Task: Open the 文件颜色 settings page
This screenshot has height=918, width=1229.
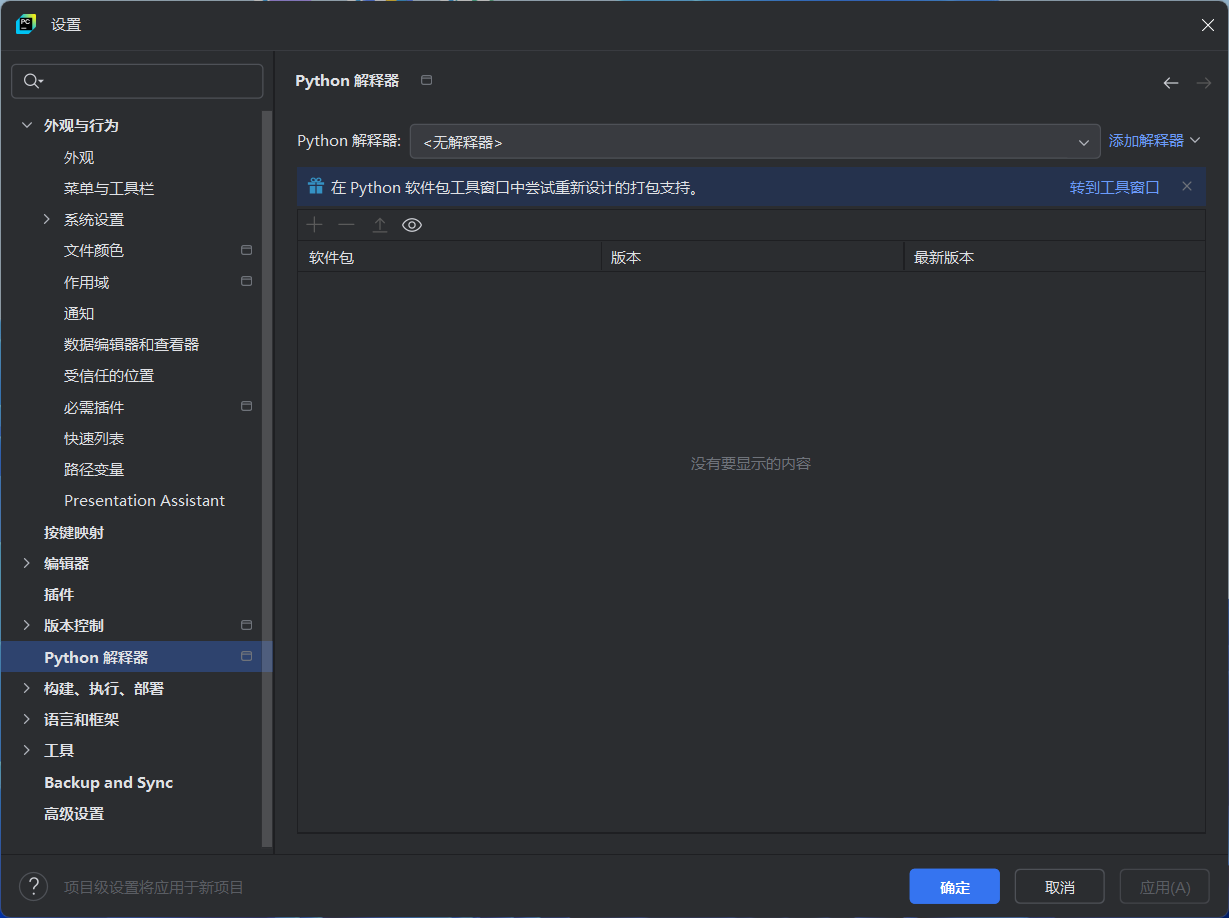Action: [x=94, y=250]
